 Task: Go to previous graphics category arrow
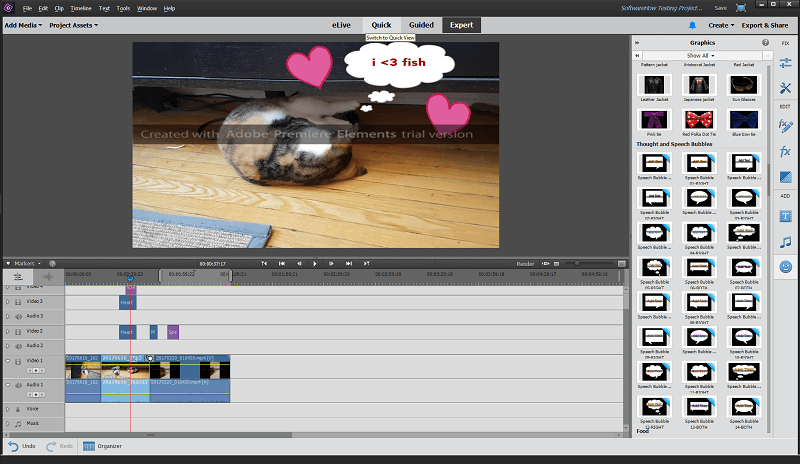point(637,56)
